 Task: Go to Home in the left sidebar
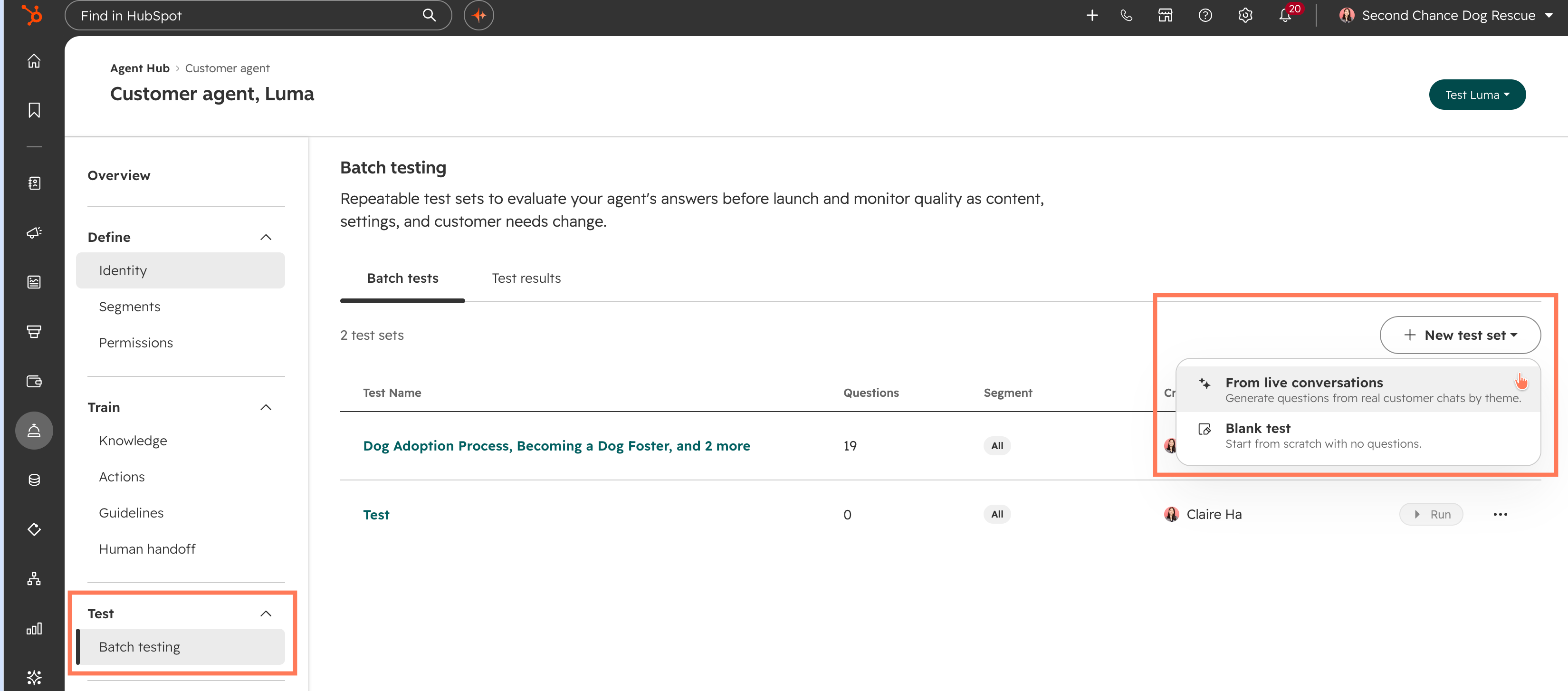tap(34, 61)
